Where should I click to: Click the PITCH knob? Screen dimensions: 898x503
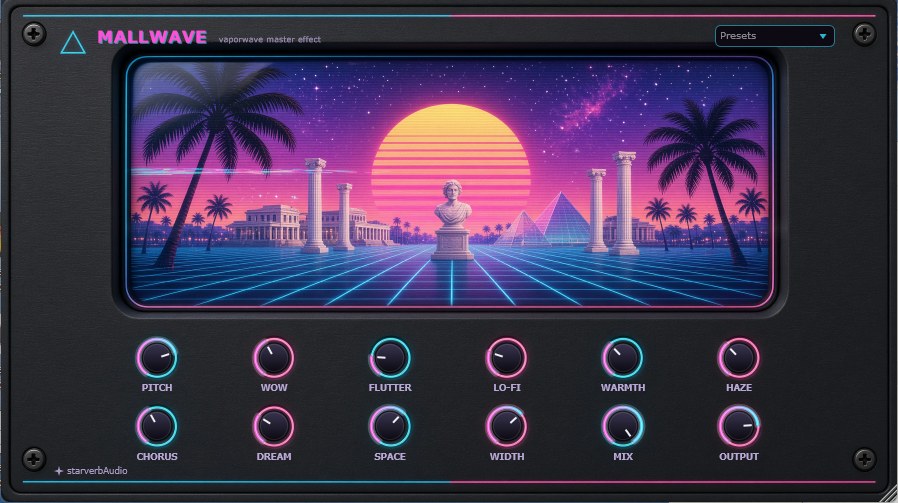pyautogui.click(x=157, y=358)
